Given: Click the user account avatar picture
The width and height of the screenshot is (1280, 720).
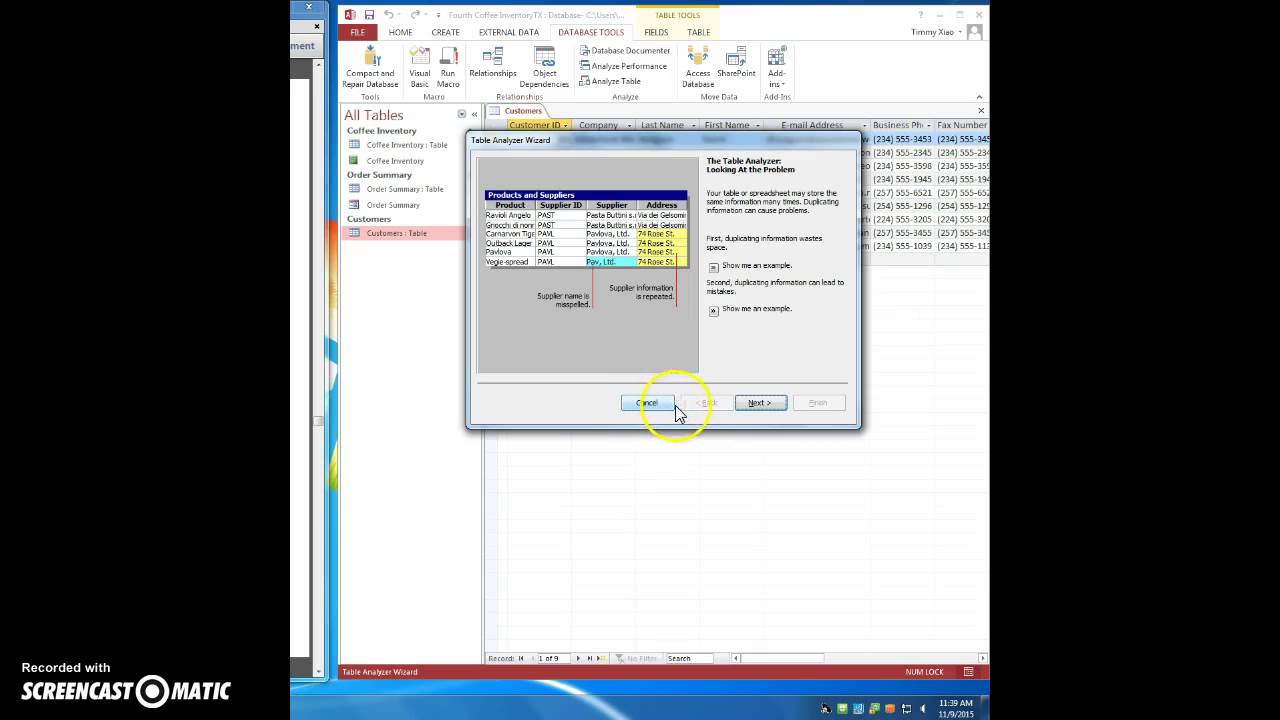Looking at the screenshot, I should coord(975,32).
